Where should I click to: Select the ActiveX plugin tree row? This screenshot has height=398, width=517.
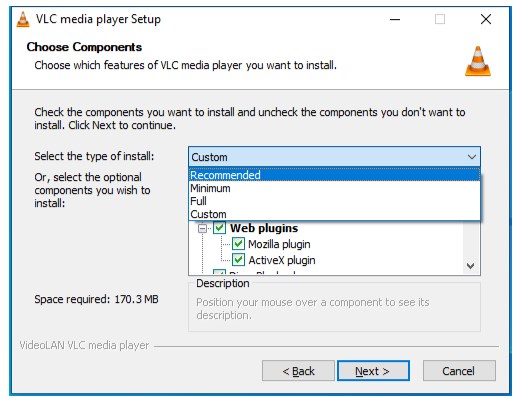pos(282,260)
